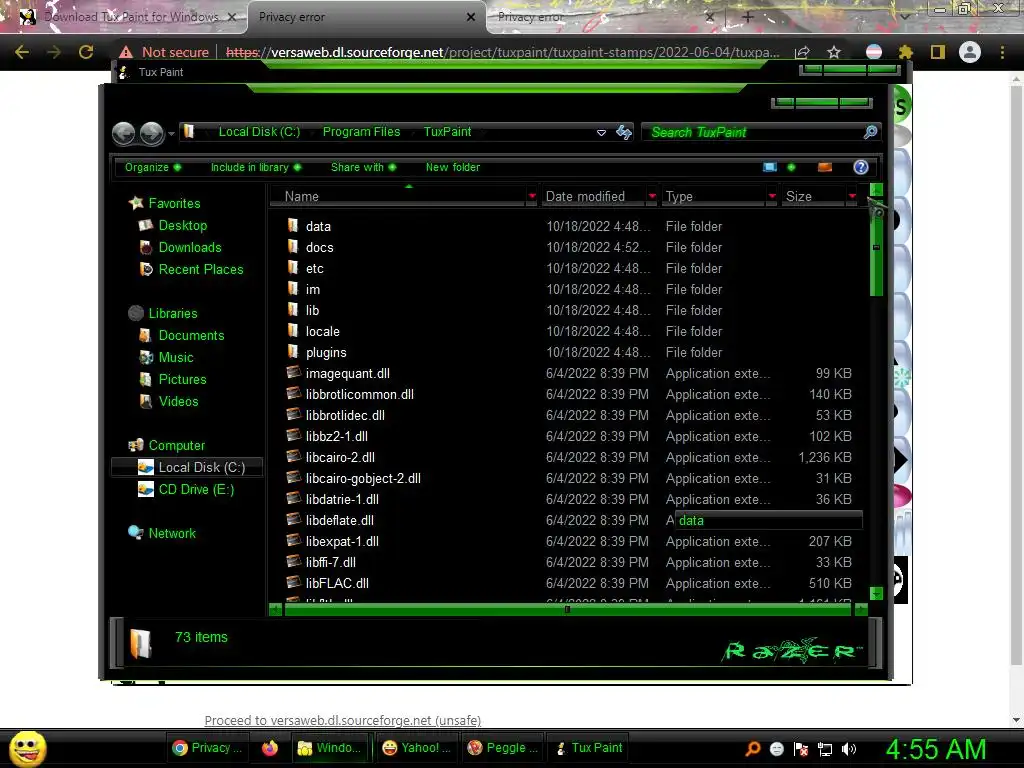This screenshot has height=768, width=1024.
Task: Click the volume speaker tray icon
Action: (x=849, y=749)
